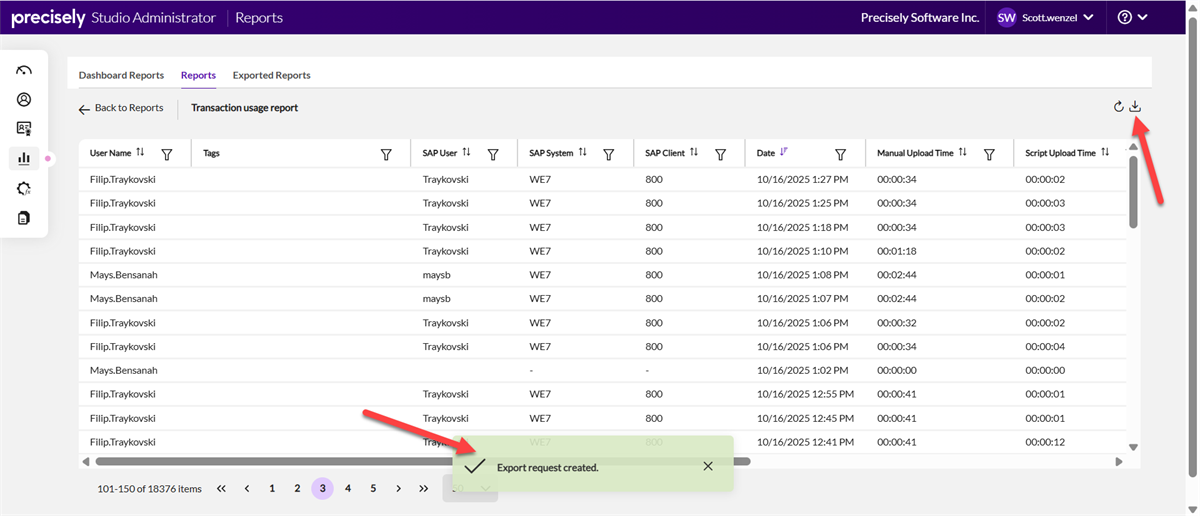Select the 10/16/2025 12:55 PM date cell
The image size is (1200, 516).
click(805, 394)
